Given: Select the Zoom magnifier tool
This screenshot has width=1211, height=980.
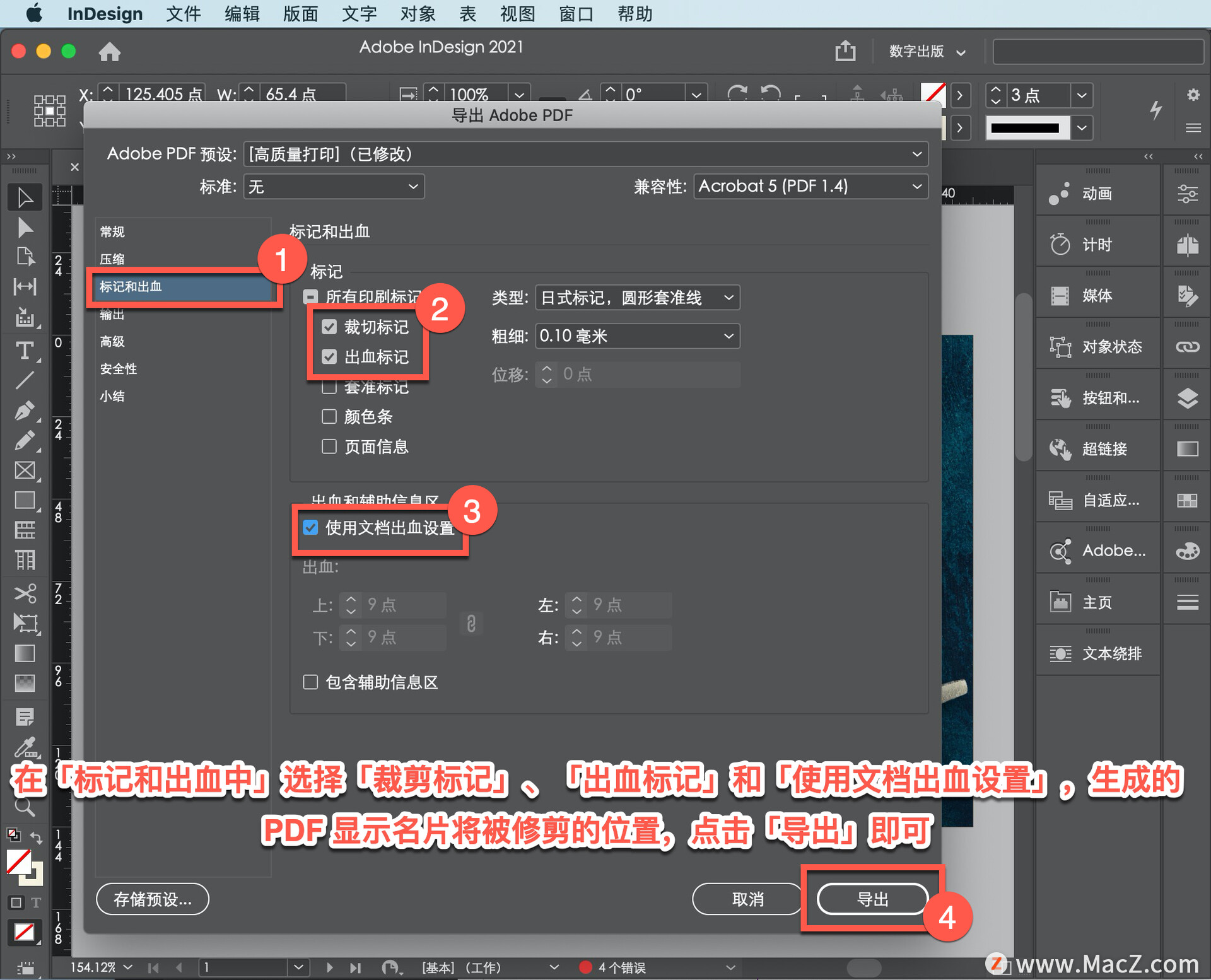Looking at the screenshot, I should point(25,807).
